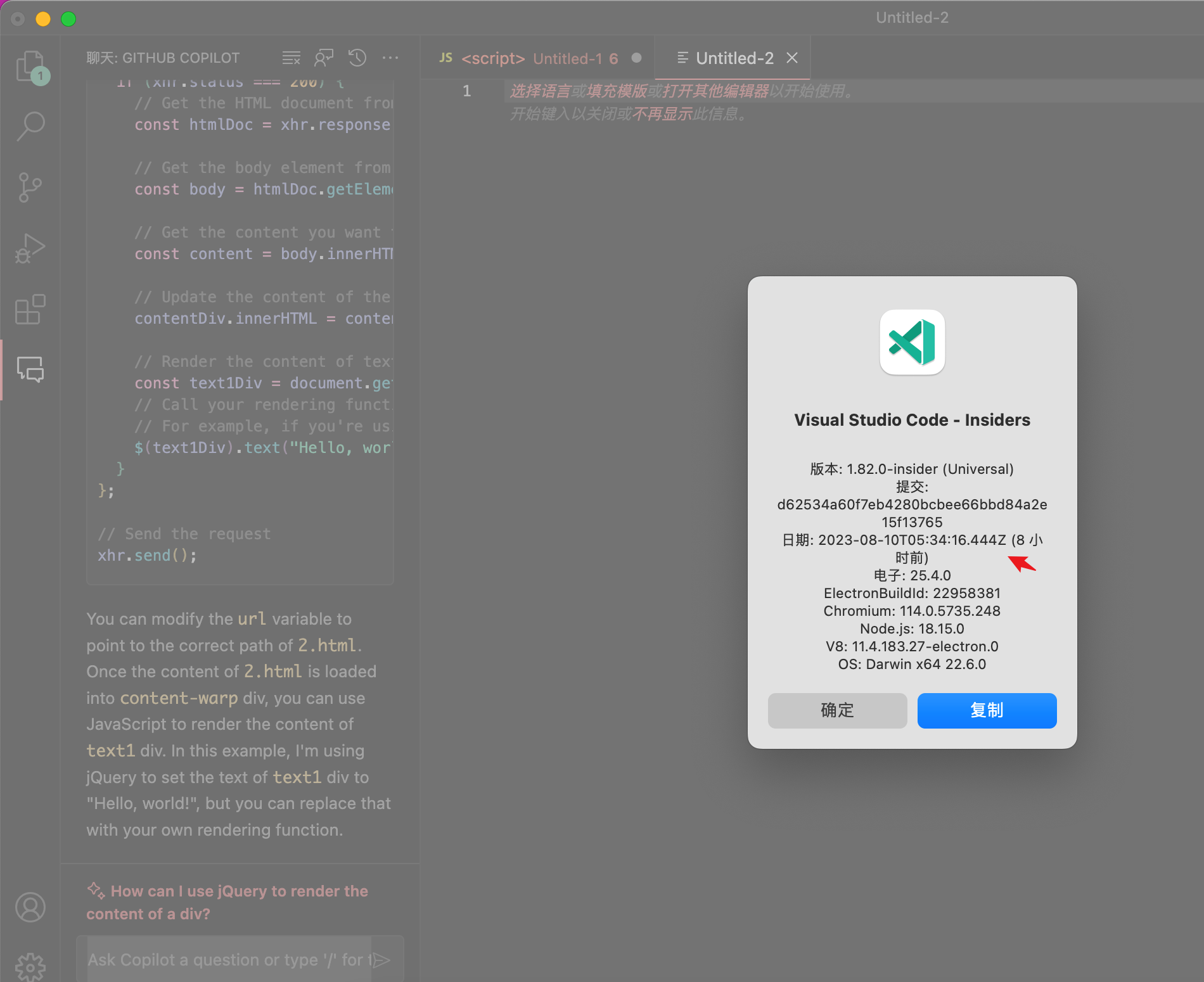
Task: Click the 复制 button to copy version info
Action: [986, 710]
